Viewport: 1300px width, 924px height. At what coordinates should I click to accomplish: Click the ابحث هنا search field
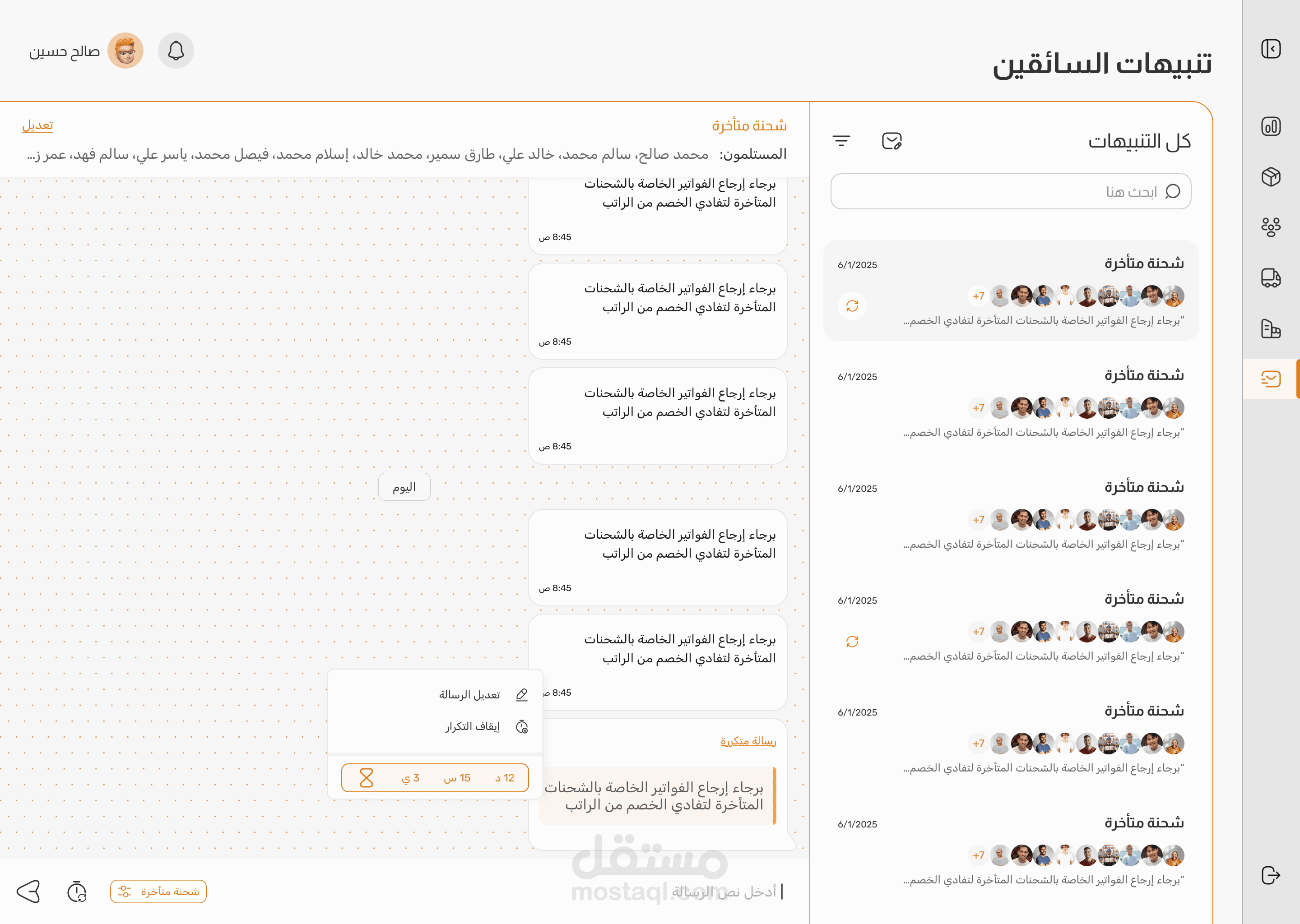point(1010,192)
